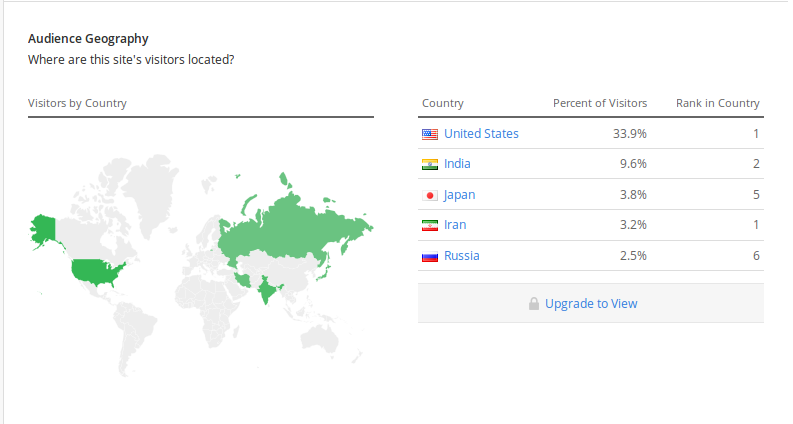Select Alaska on the world map
Viewport: 793px width, 424px height.
click(44, 230)
